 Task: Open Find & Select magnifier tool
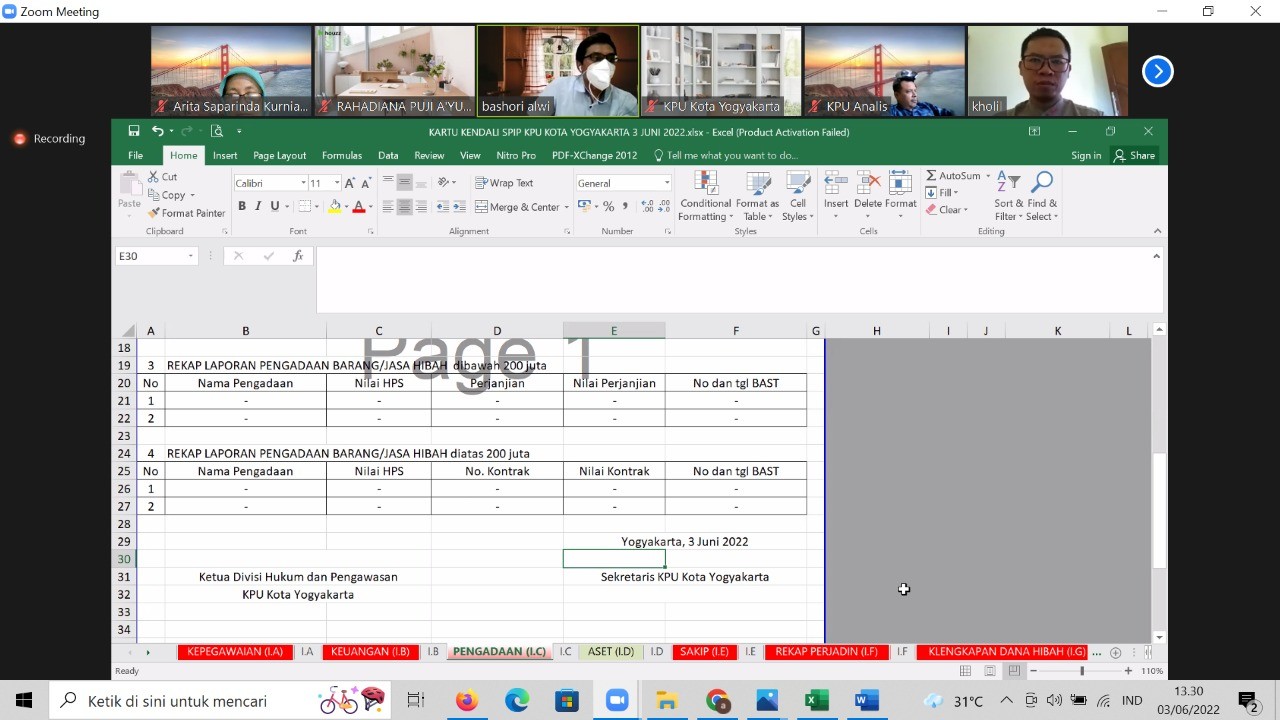pyautogui.click(x=1042, y=196)
